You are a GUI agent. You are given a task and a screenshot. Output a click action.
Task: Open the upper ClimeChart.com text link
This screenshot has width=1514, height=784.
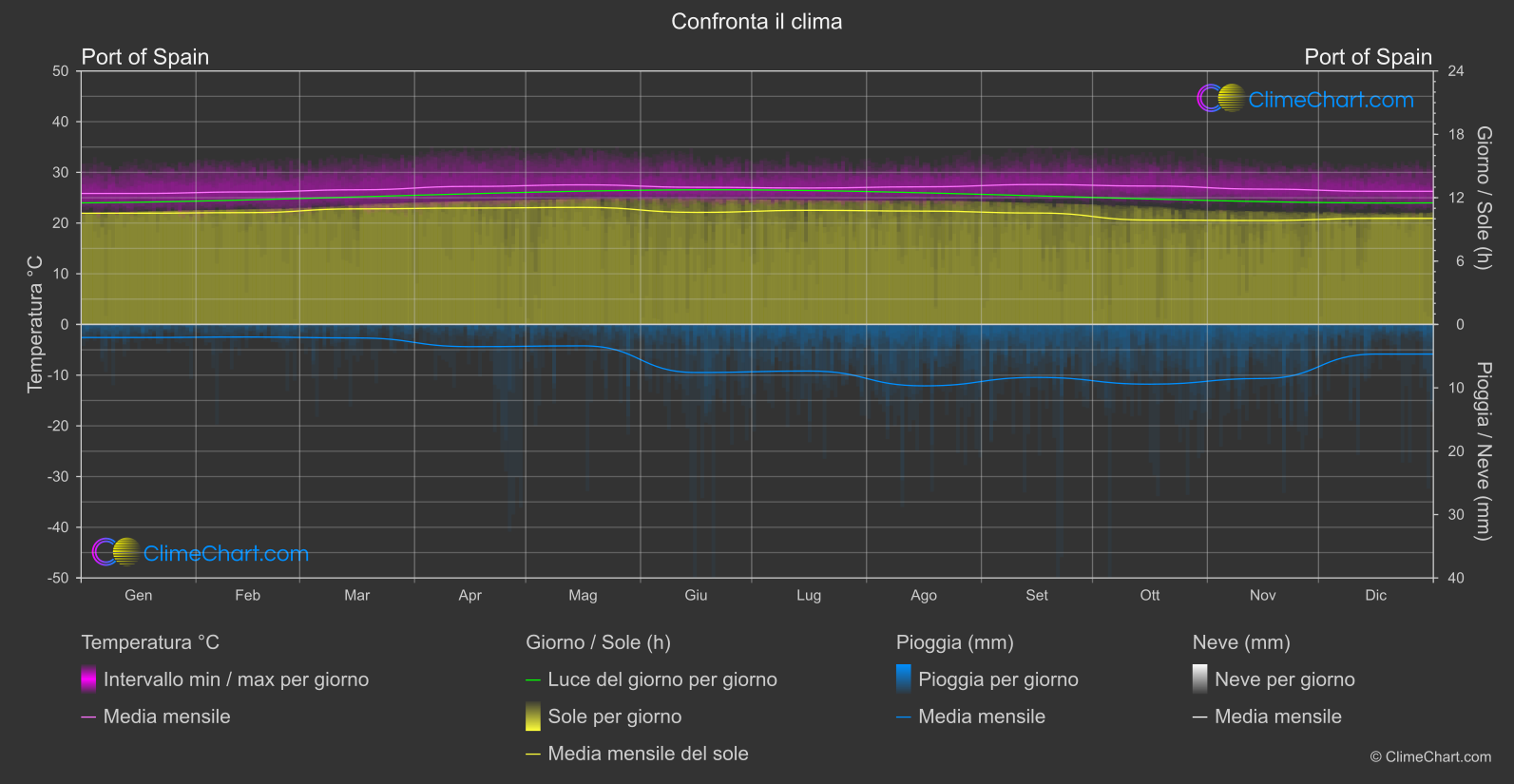[x=1331, y=100]
